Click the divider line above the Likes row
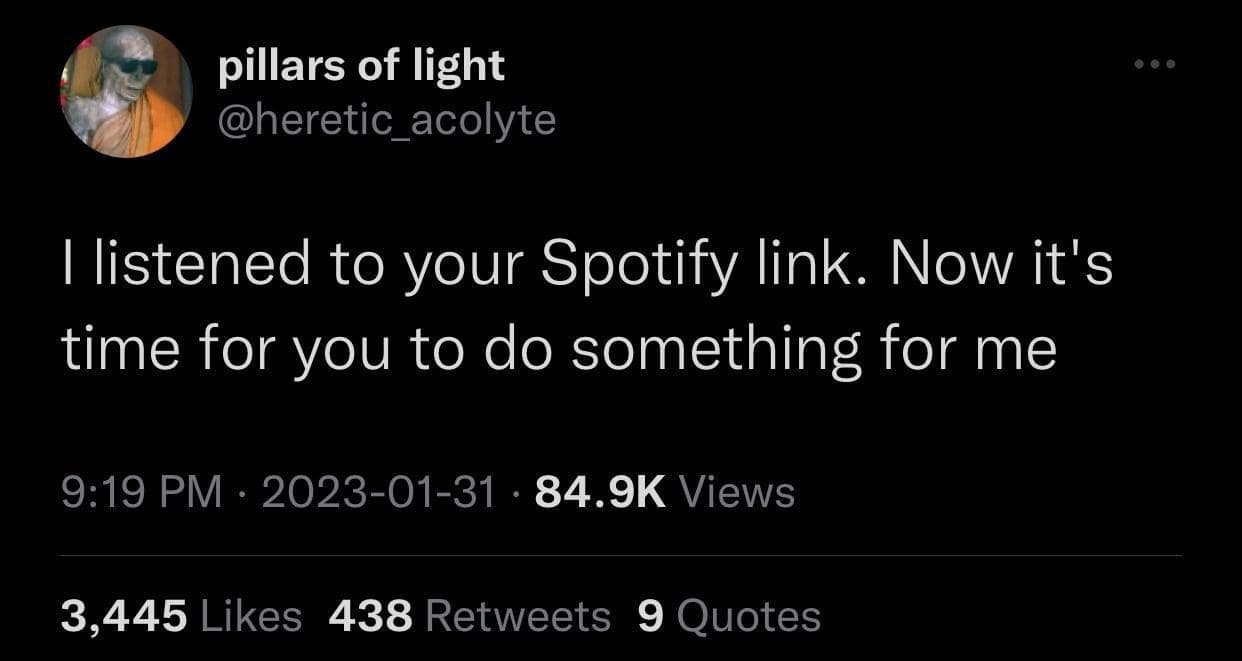This screenshot has height=661, width=1242. (x=620, y=555)
